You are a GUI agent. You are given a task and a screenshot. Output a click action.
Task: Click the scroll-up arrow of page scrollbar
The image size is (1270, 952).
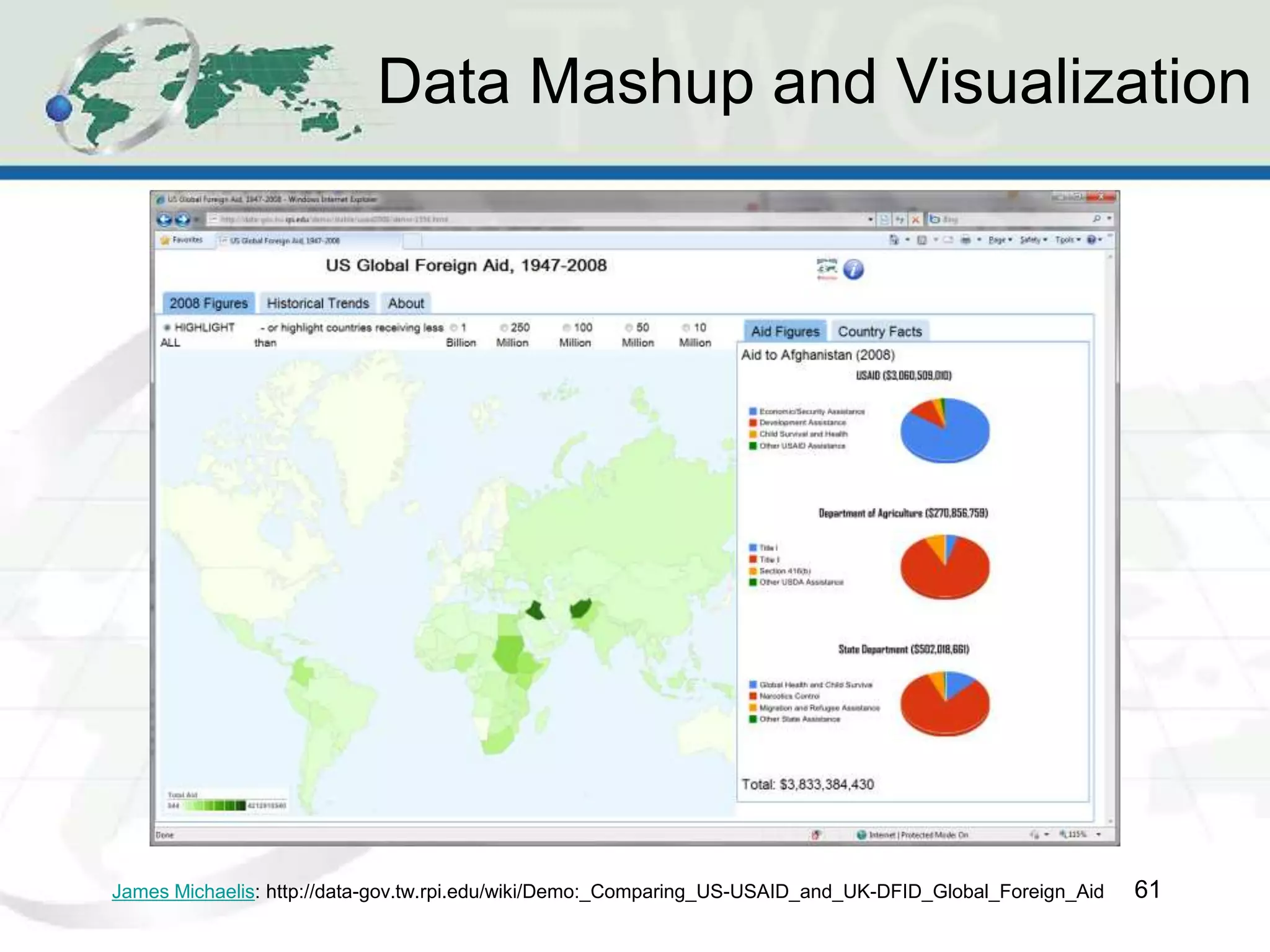tap(1110, 256)
